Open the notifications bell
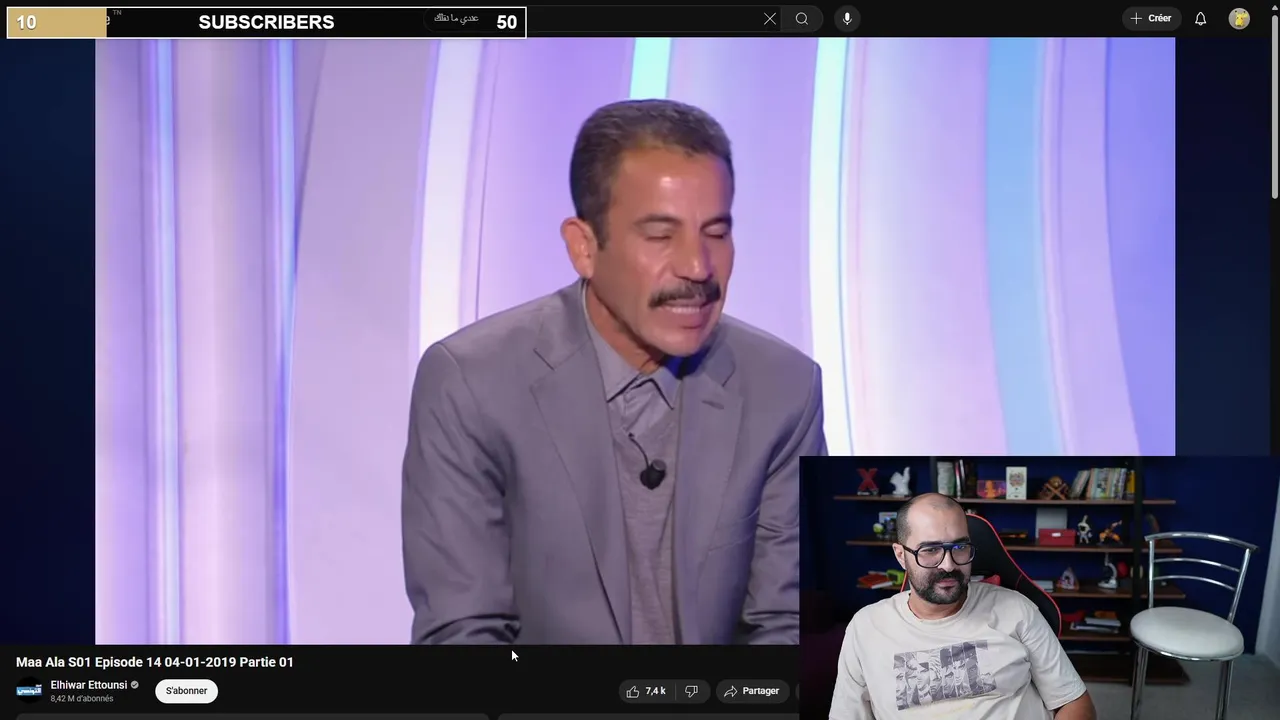Screen dimensions: 1280x720 click(1200, 19)
